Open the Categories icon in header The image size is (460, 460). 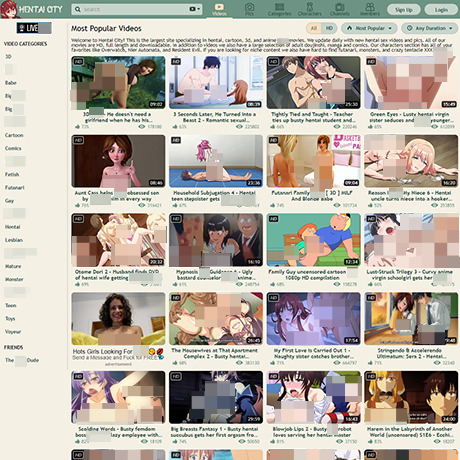coord(279,7)
